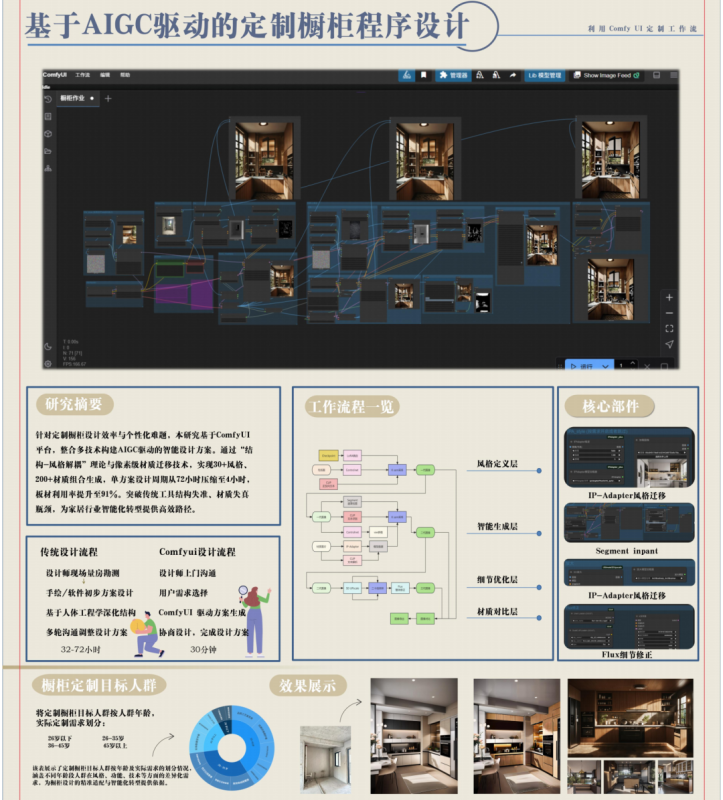Open the node library sidebar icon
Image resolution: width=723 pixels, height=800 pixels.
[48, 116]
